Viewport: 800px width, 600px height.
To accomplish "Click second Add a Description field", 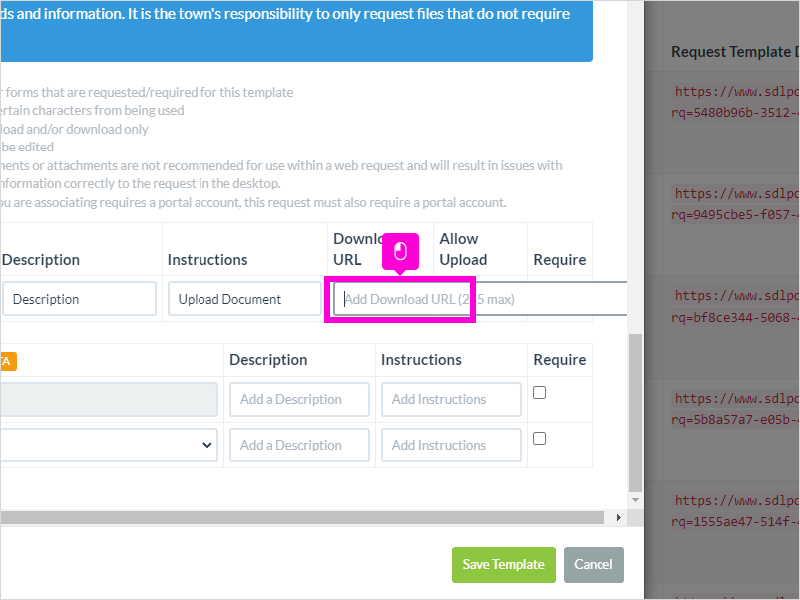I will [x=299, y=445].
